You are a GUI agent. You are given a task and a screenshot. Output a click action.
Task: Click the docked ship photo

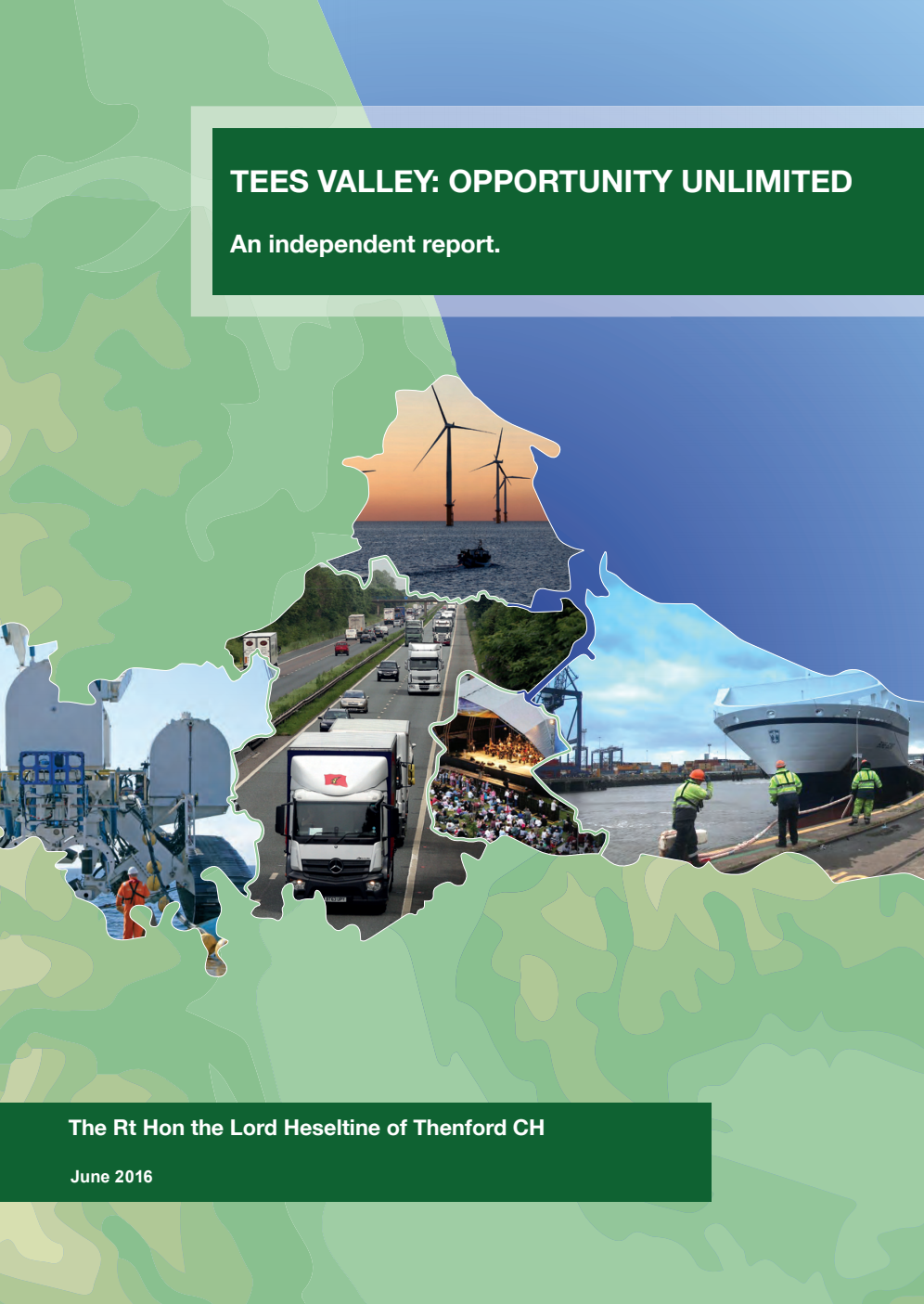tap(807, 733)
